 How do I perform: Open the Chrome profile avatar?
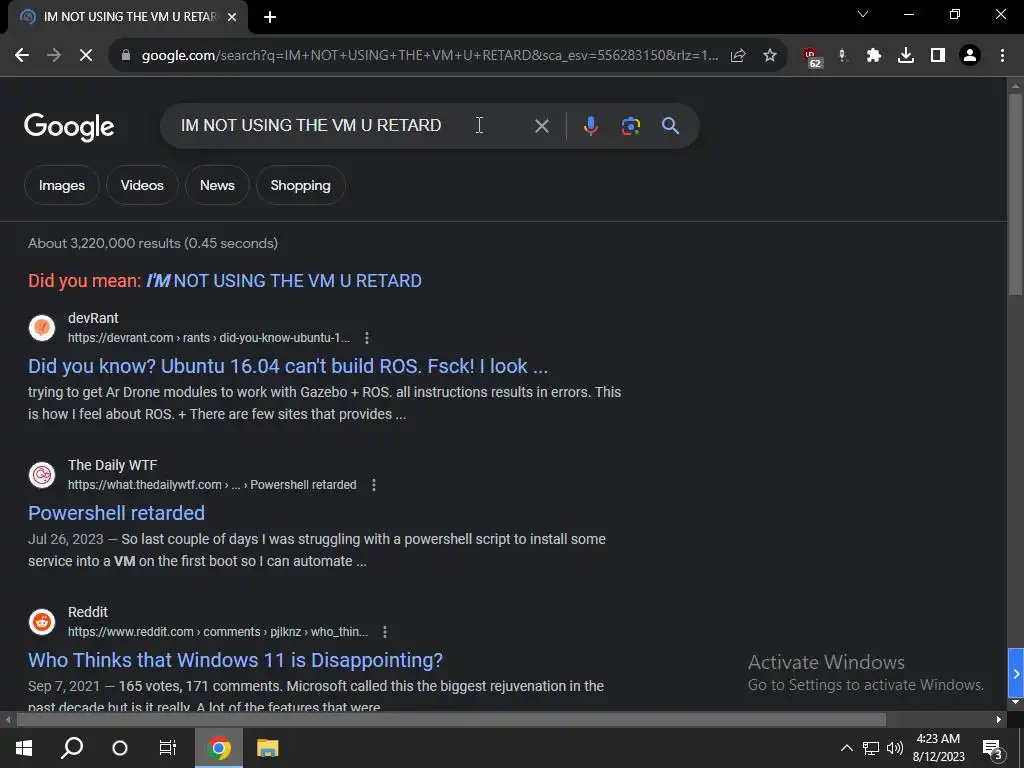[x=970, y=56]
